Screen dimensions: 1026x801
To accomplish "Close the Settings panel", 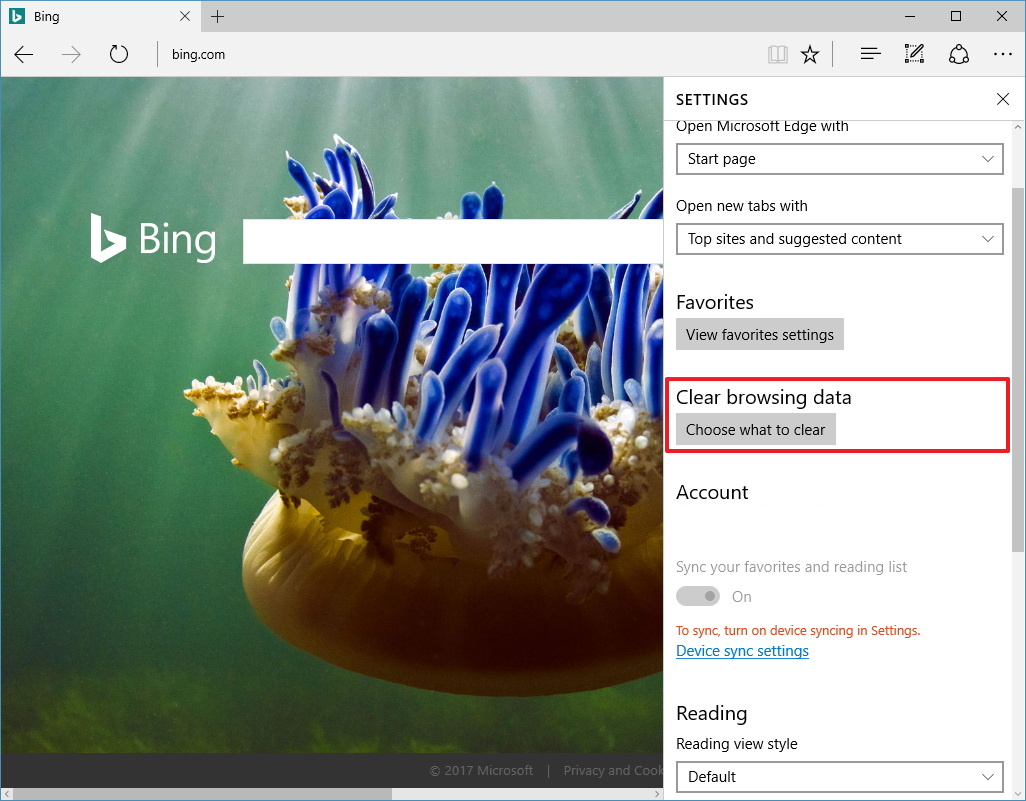I will pos(1002,99).
